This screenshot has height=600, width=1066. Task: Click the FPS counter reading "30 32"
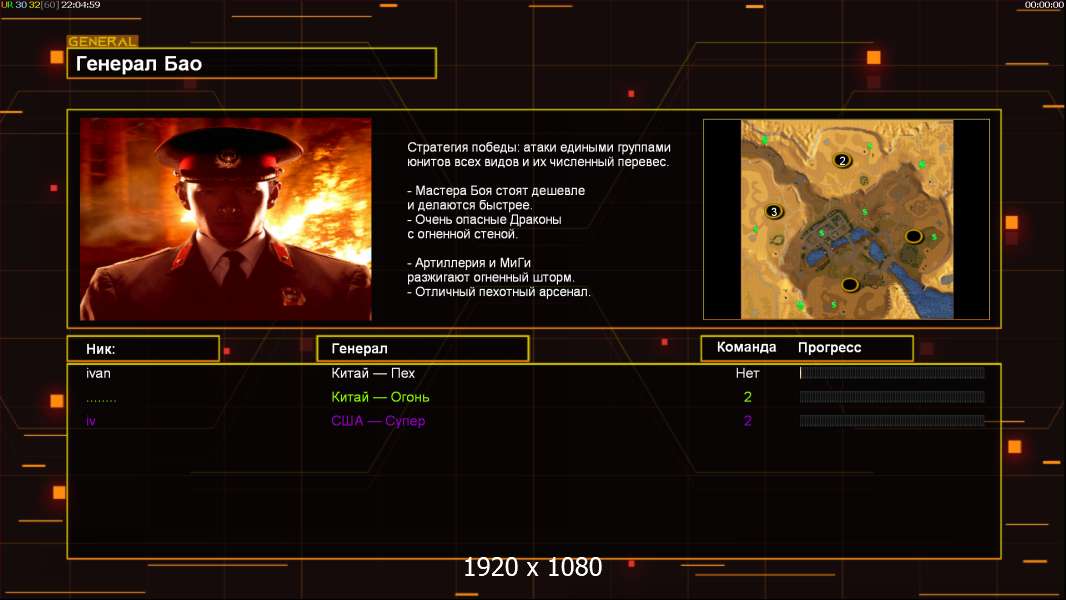coord(28,5)
